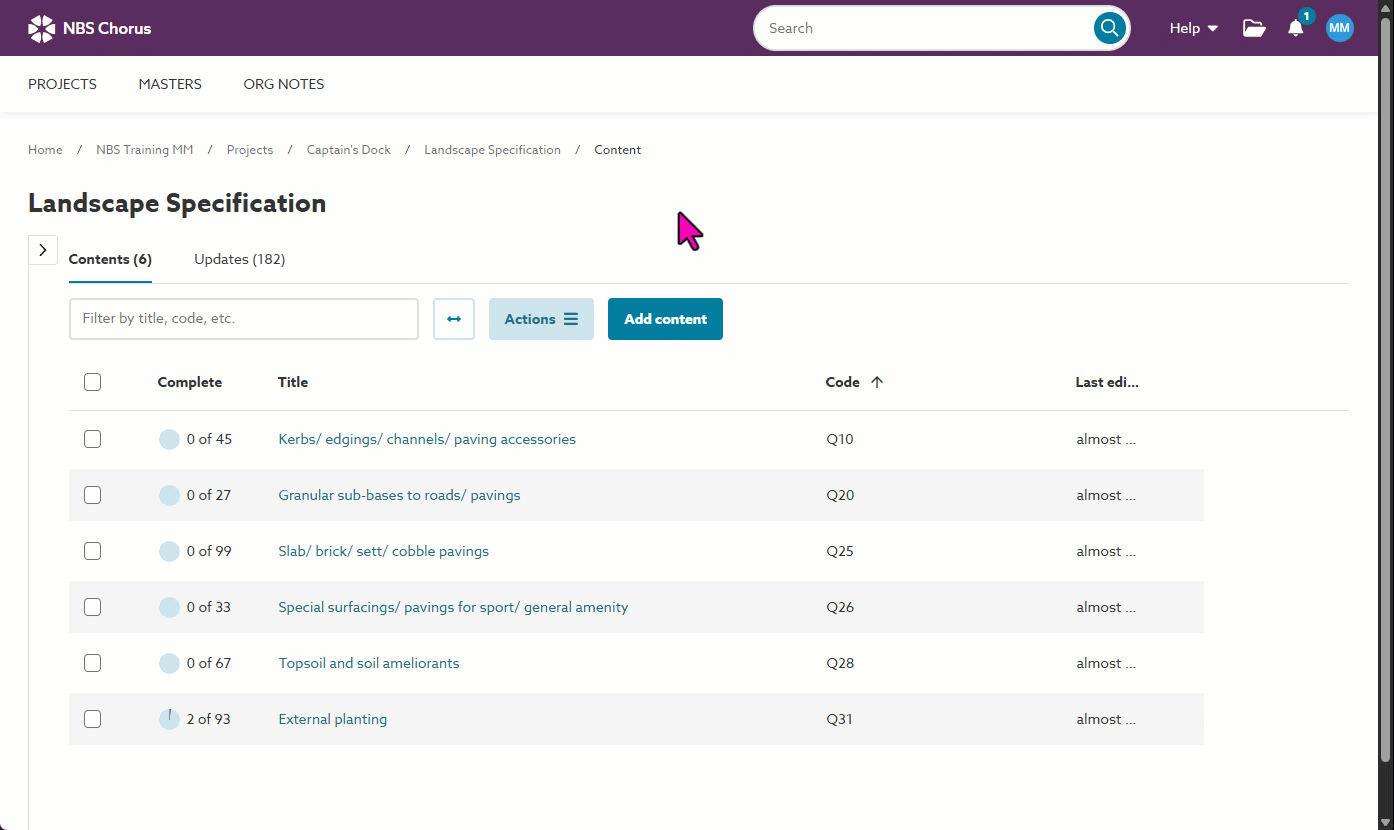1394x830 pixels.
Task: Click last-edited cell in Q10 row
Action: pos(1106,439)
